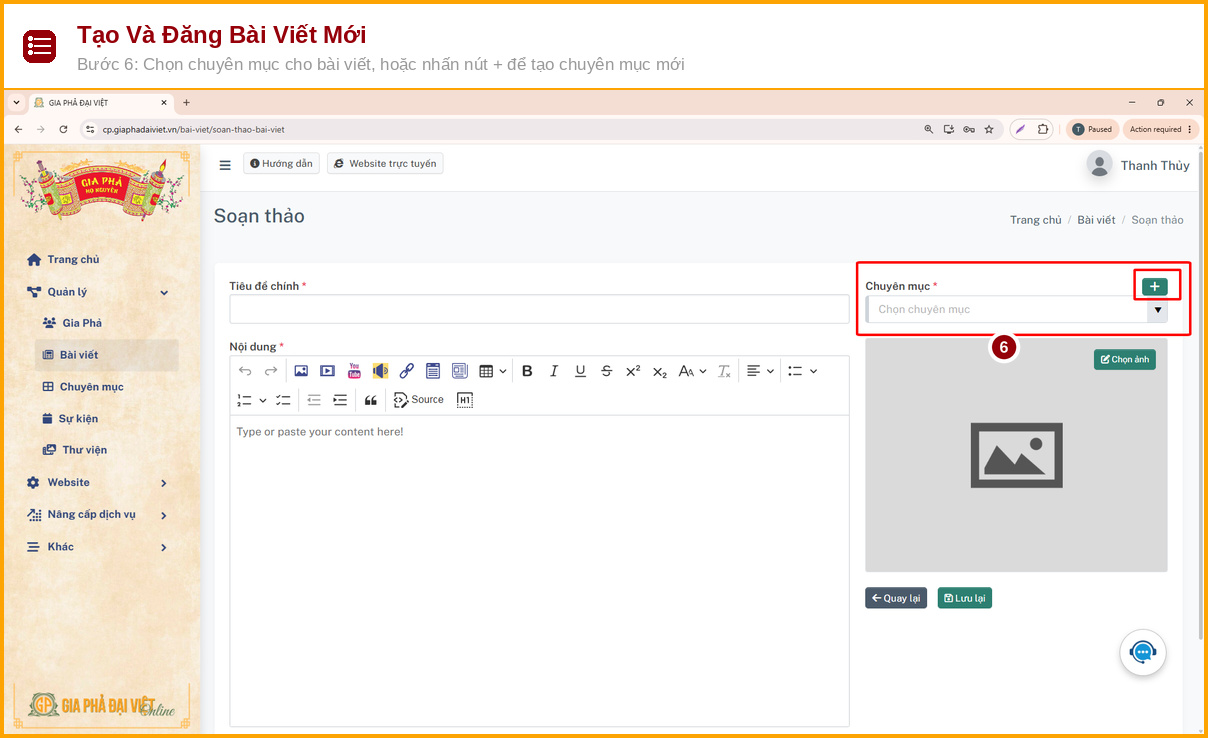This screenshot has width=1208, height=738.
Task: Expand the Khác sidebar section
Action: (98, 547)
